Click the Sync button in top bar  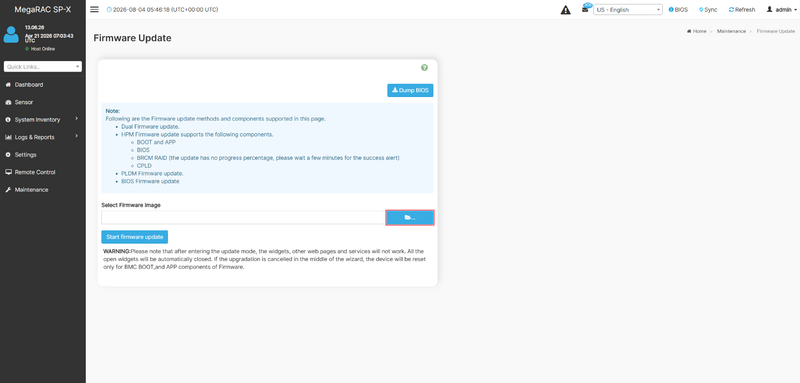click(708, 10)
